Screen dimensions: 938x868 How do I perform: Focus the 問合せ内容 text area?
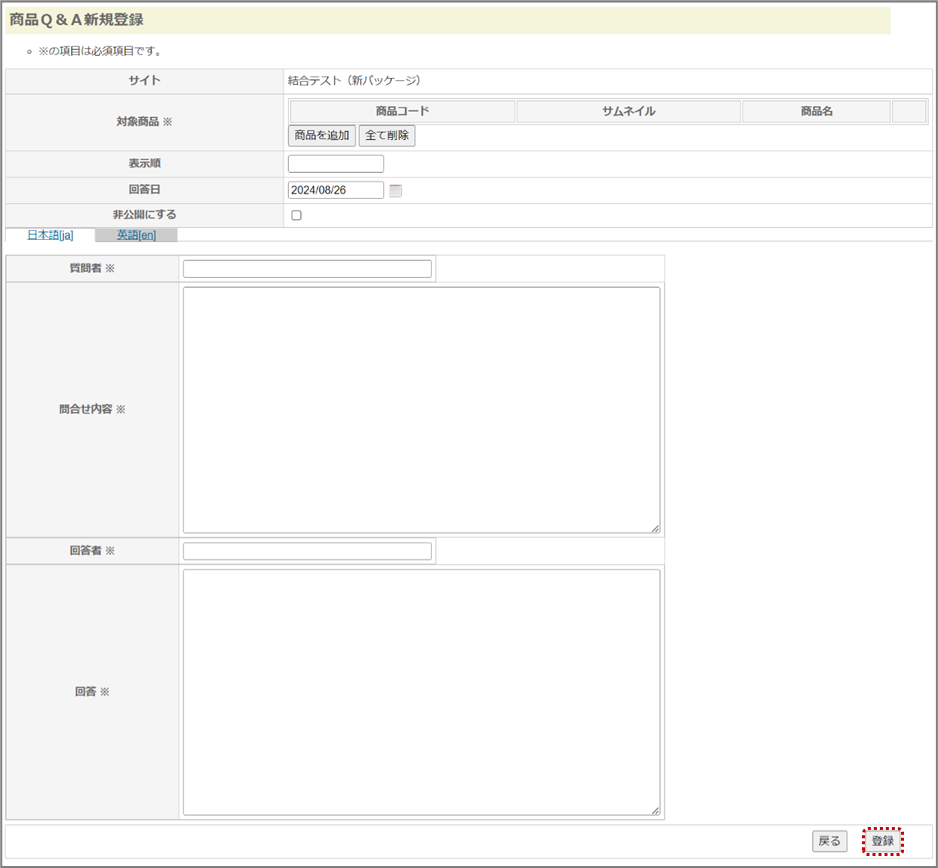pos(421,410)
